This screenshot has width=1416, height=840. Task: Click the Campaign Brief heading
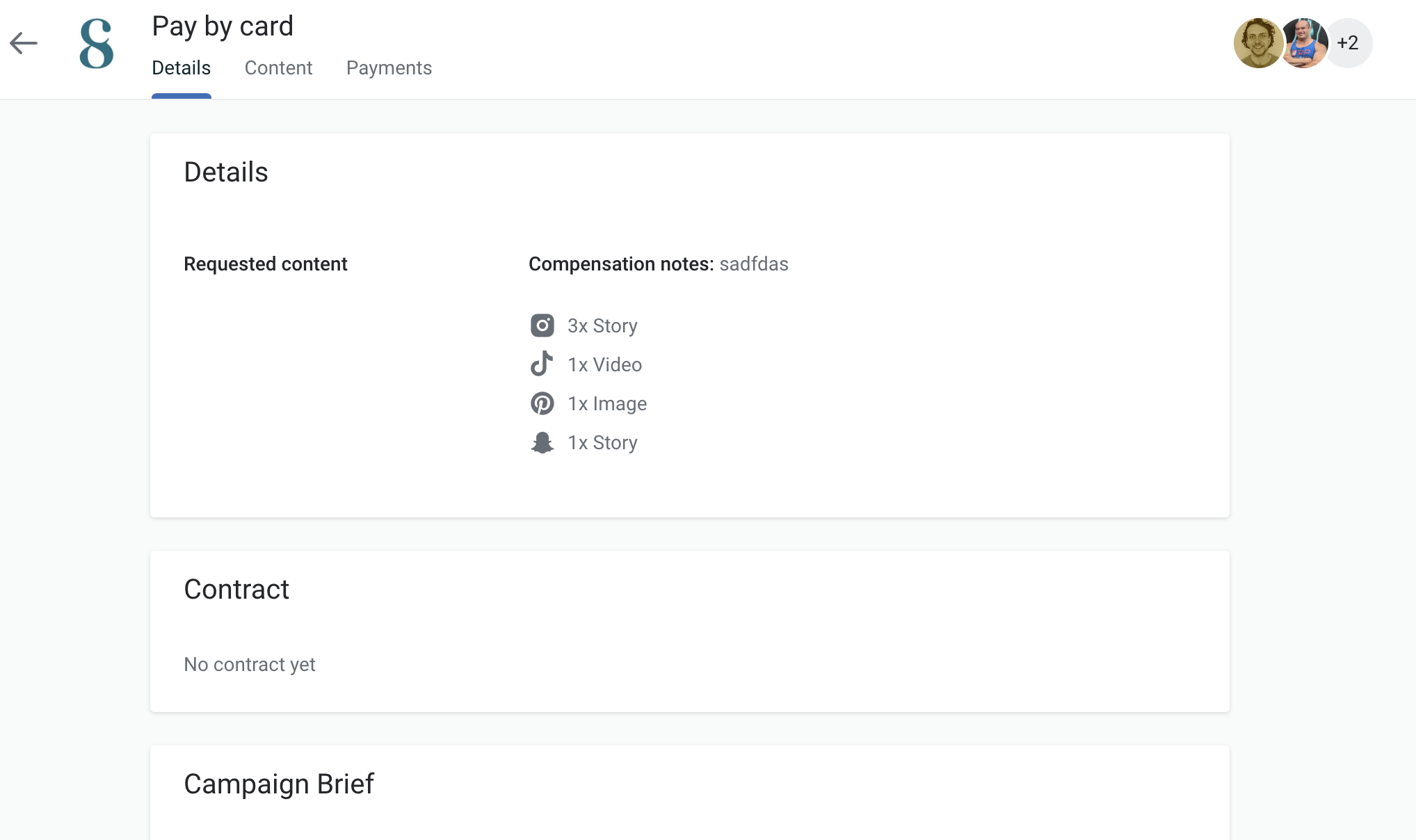coord(279,784)
